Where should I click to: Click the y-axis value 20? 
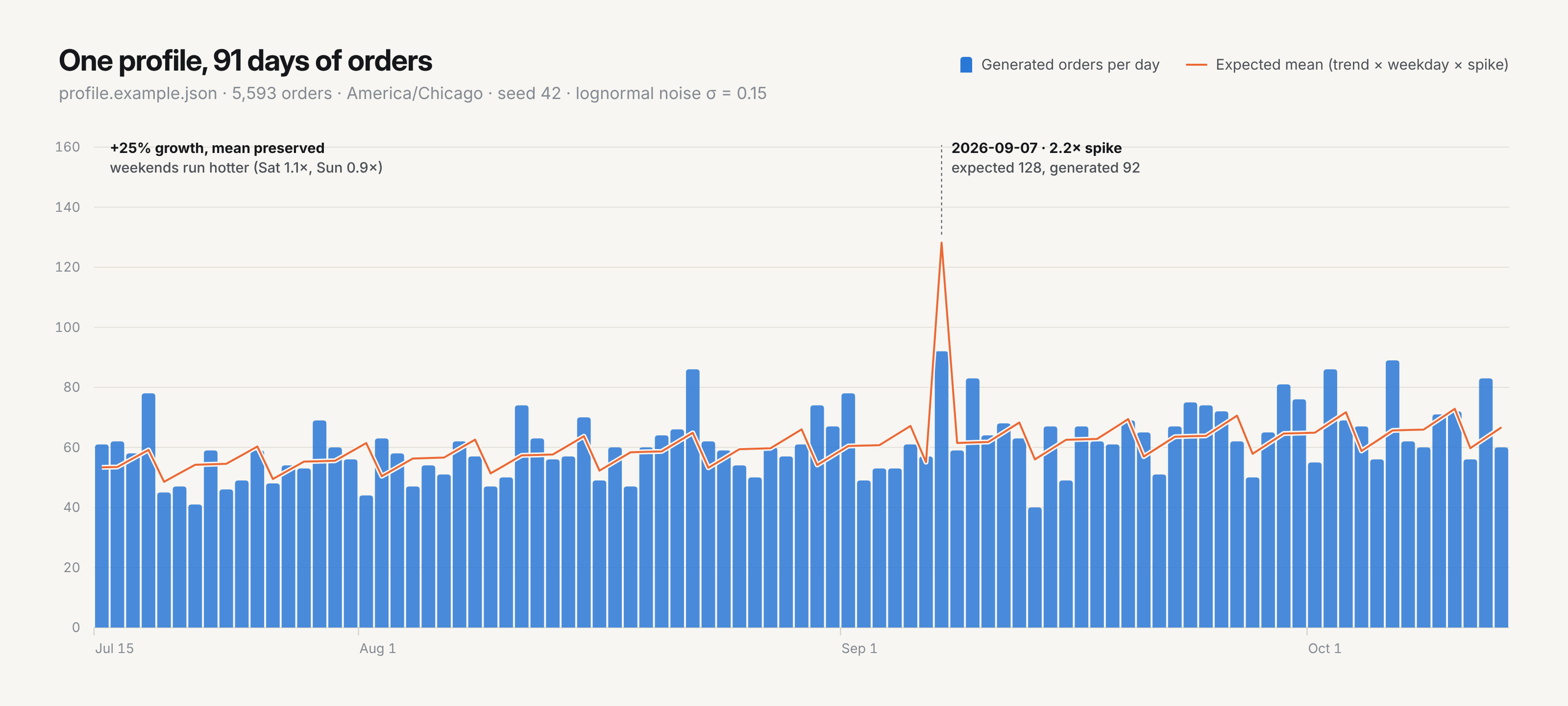click(72, 567)
